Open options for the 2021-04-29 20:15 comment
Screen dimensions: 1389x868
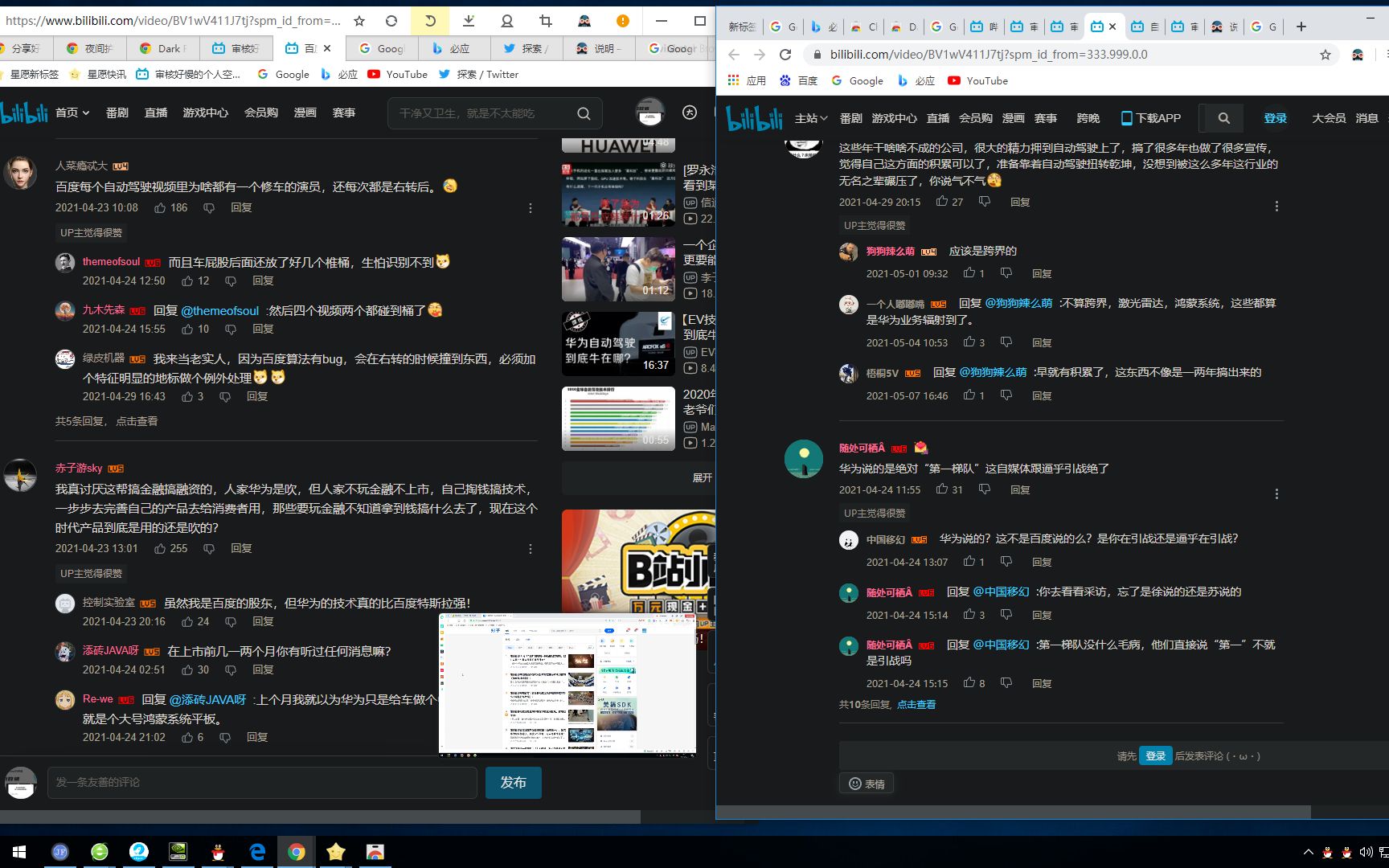click(1276, 207)
